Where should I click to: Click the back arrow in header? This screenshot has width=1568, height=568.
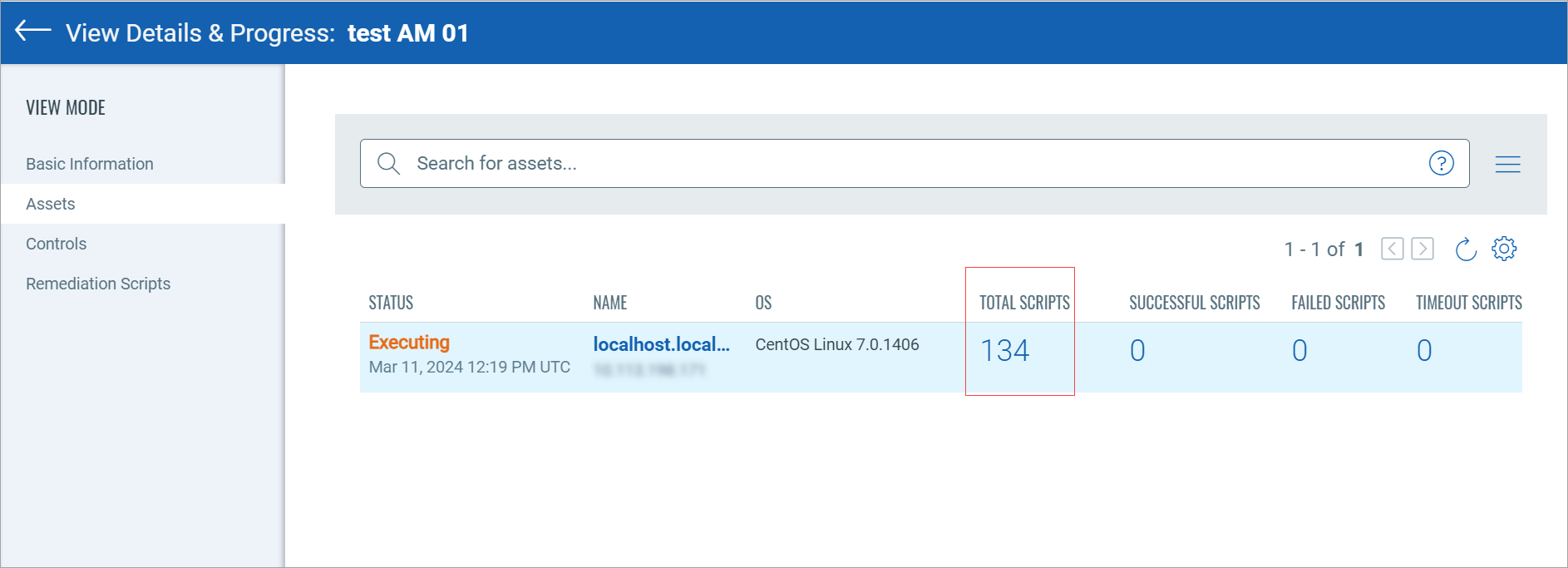click(33, 32)
